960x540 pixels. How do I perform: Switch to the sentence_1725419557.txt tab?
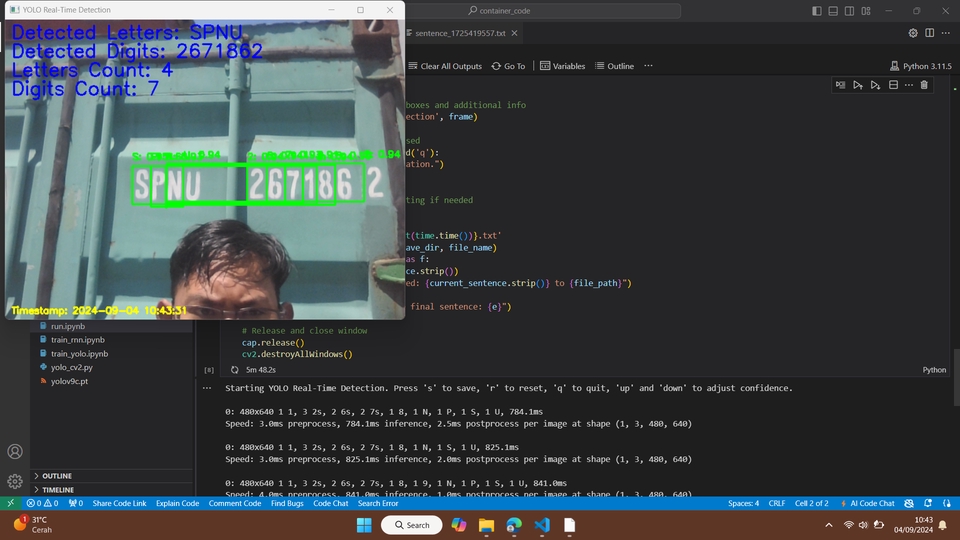pyautogui.click(x=460, y=33)
